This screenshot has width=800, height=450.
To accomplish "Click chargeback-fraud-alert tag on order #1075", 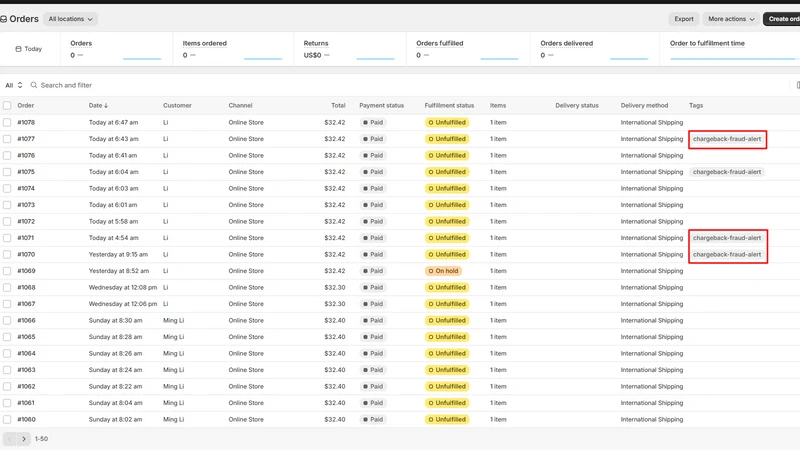I will tap(727, 172).
